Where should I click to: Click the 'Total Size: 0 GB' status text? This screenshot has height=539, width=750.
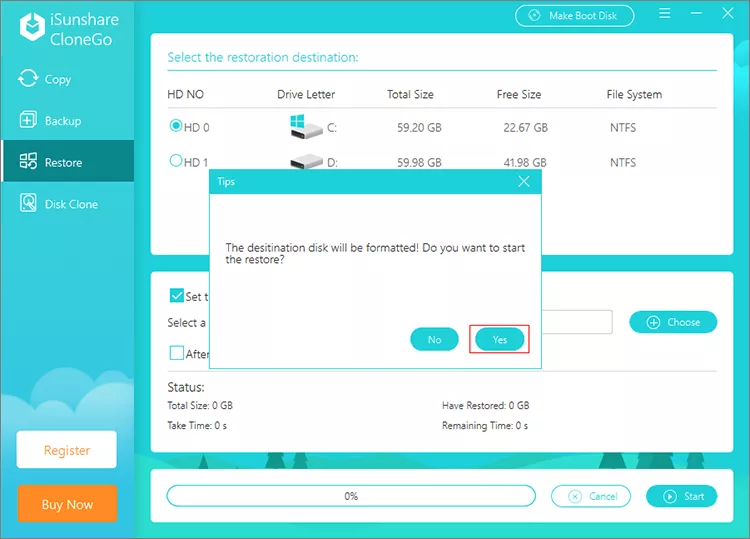(x=200, y=406)
